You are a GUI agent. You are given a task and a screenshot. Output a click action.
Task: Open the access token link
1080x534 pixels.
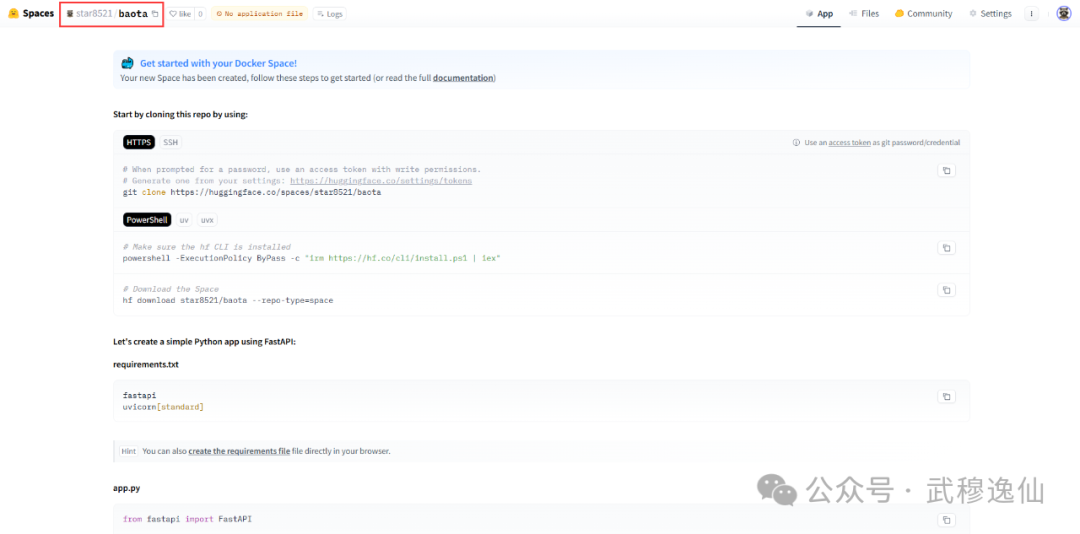point(849,143)
